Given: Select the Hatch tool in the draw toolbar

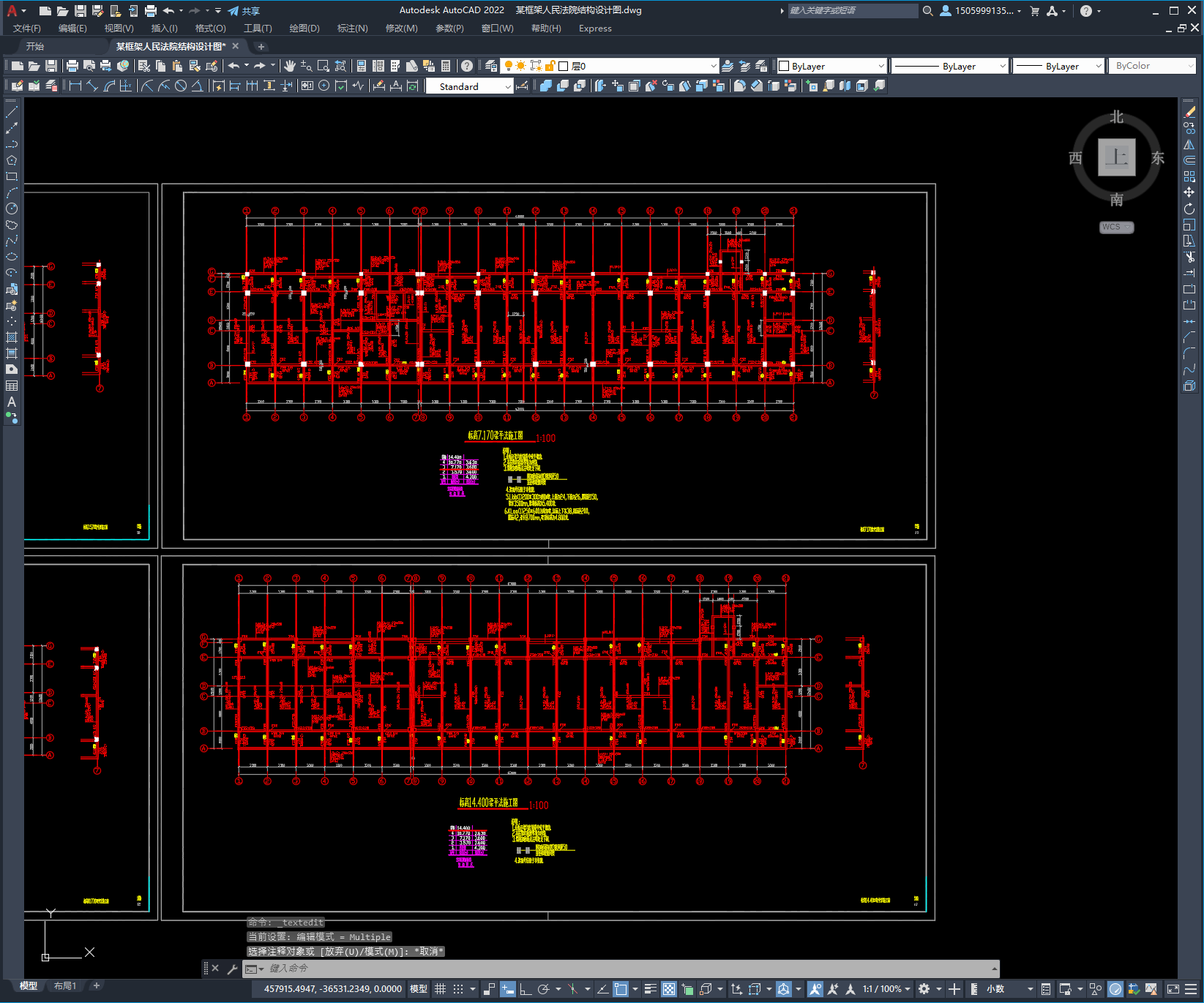Looking at the screenshot, I should (12, 337).
